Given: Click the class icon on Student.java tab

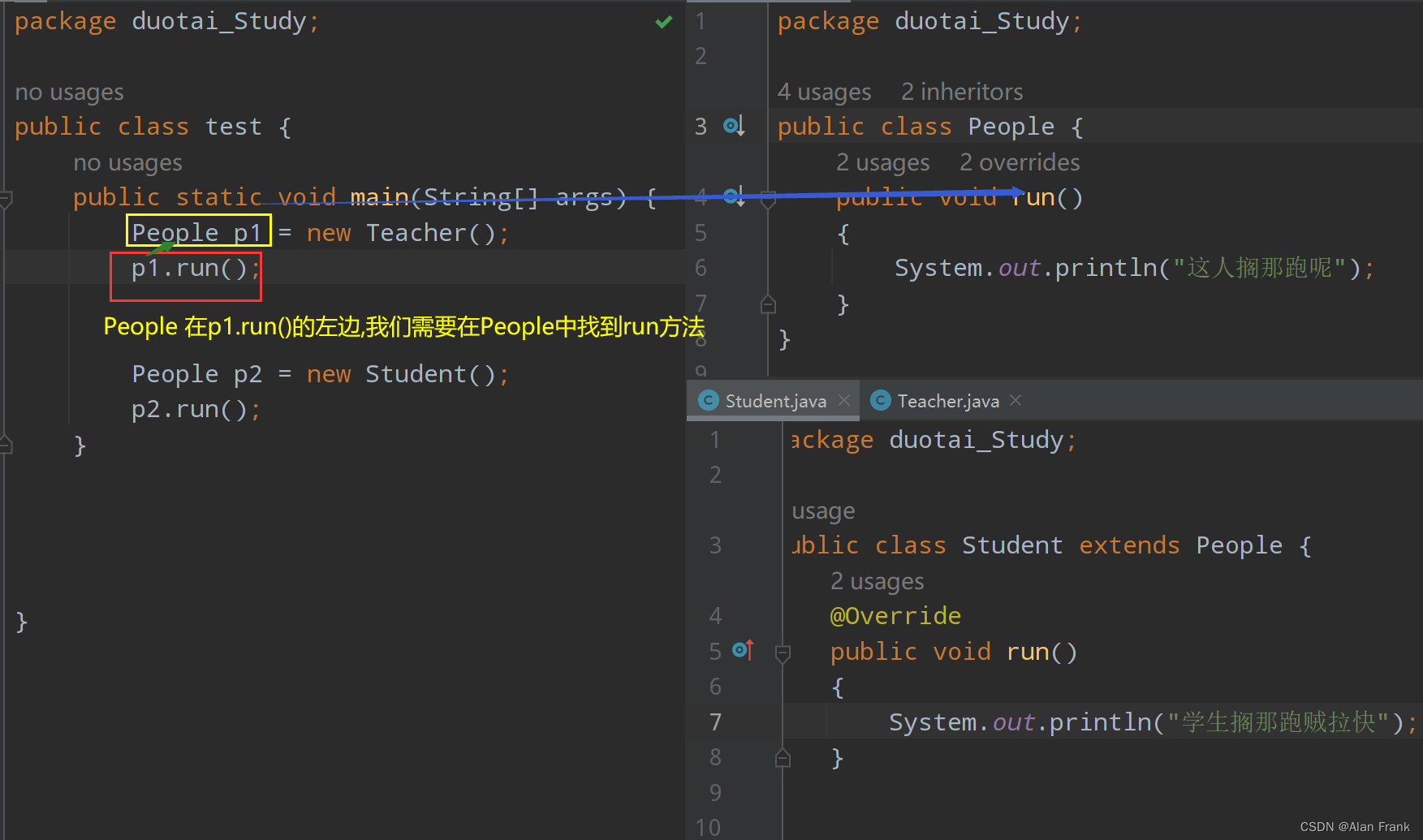Looking at the screenshot, I should pos(709,400).
